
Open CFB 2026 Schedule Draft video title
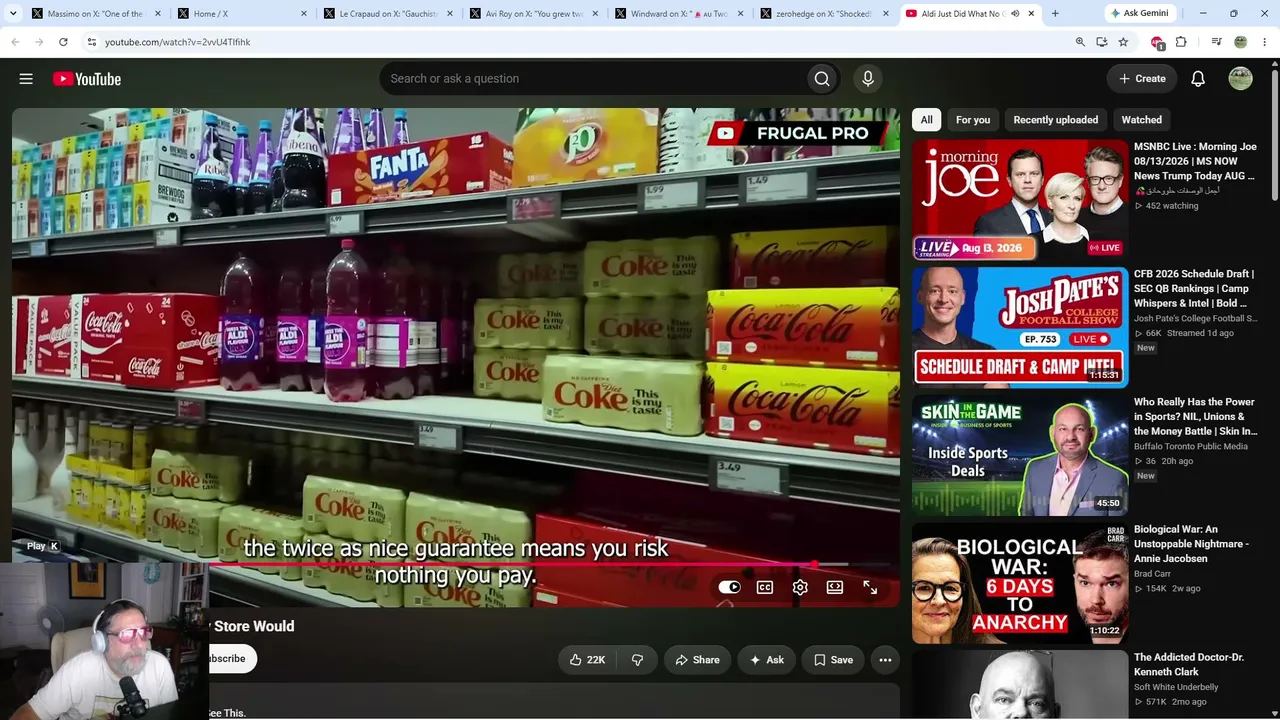click(1194, 288)
